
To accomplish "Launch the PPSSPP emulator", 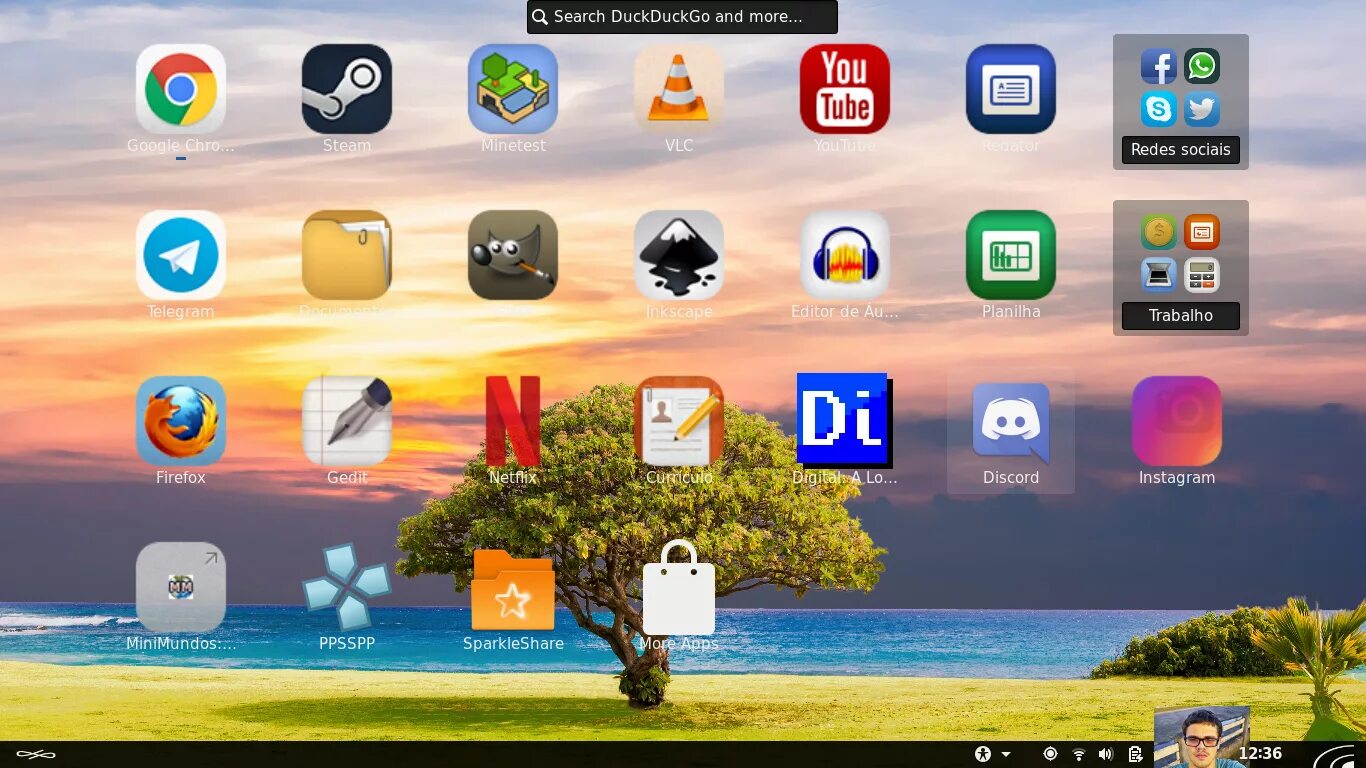I will (347, 587).
